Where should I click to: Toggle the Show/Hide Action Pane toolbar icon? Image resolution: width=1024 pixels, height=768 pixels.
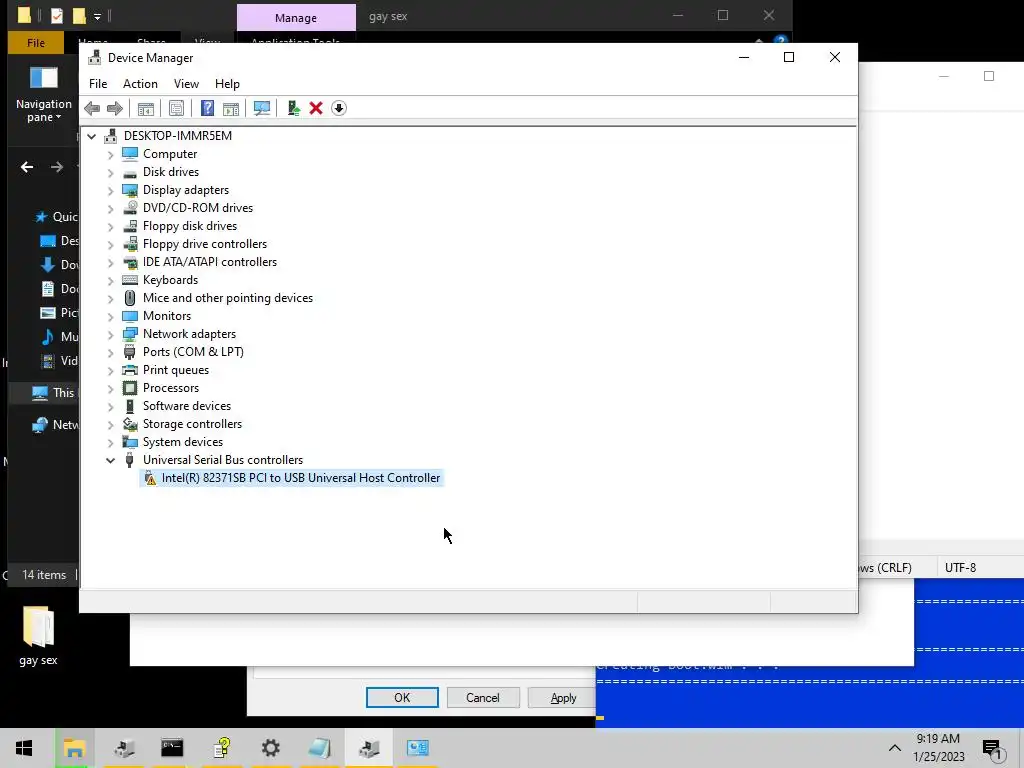tap(231, 108)
